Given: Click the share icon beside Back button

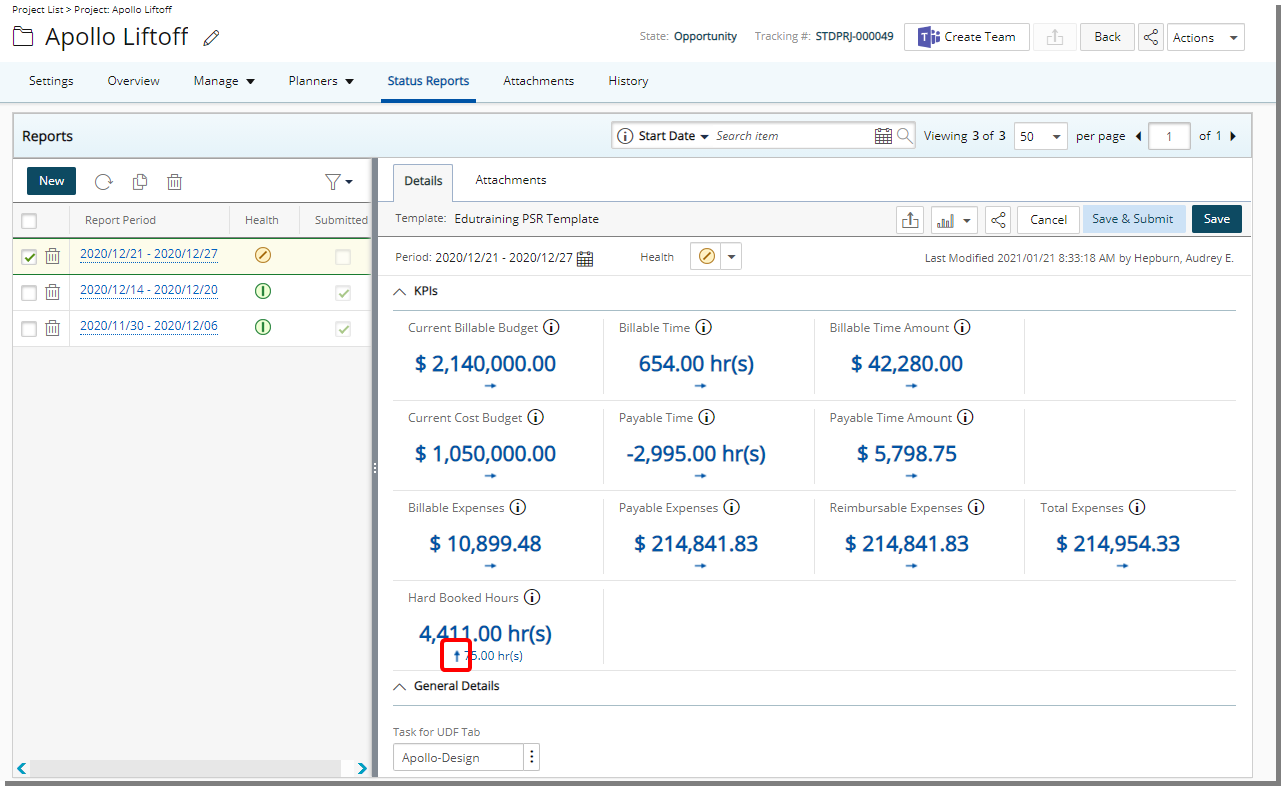Looking at the screenshot, I should [1151, 37].
